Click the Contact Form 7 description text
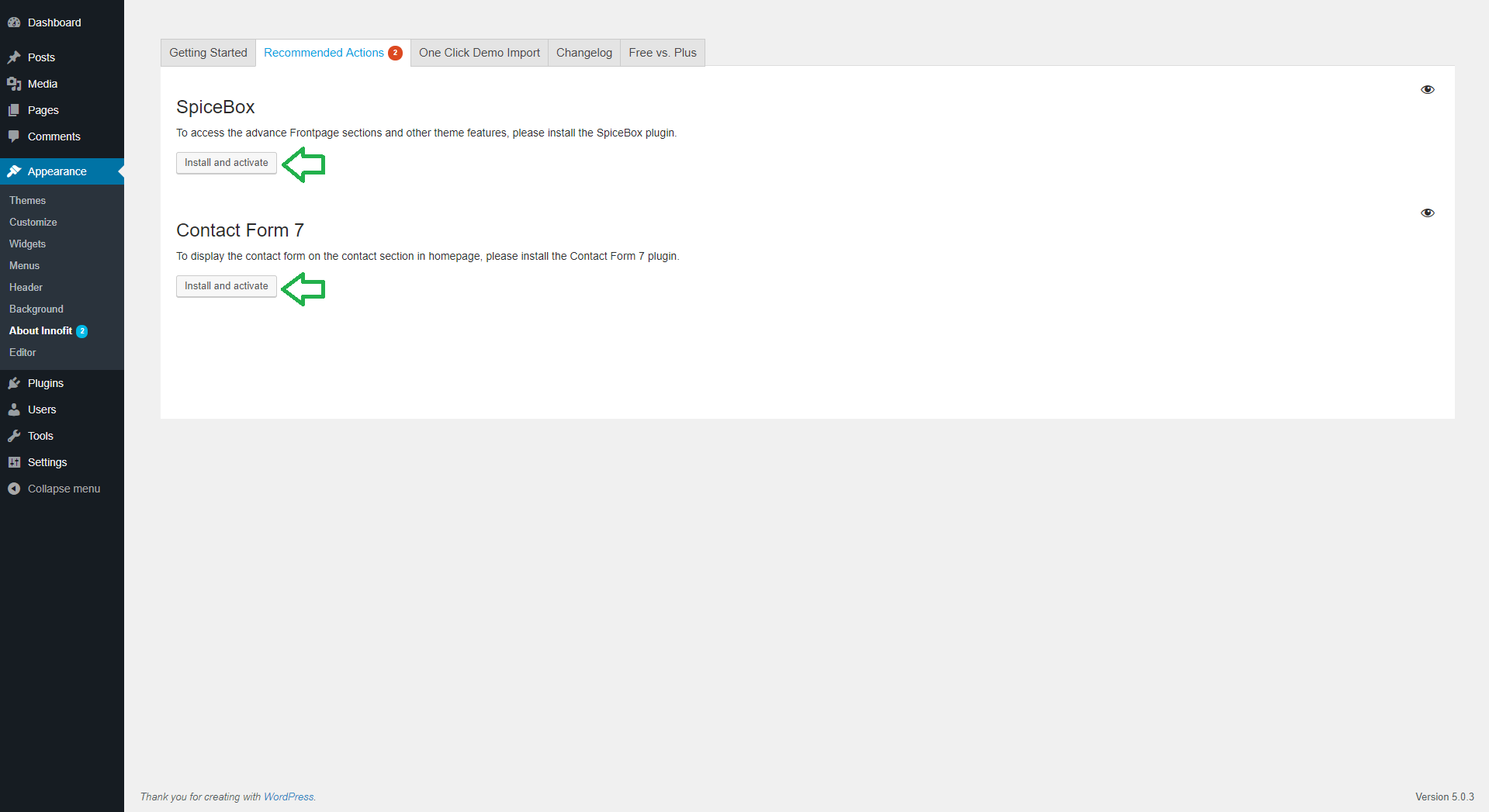Screen dimensions: 1489x812 coord(428,256)
